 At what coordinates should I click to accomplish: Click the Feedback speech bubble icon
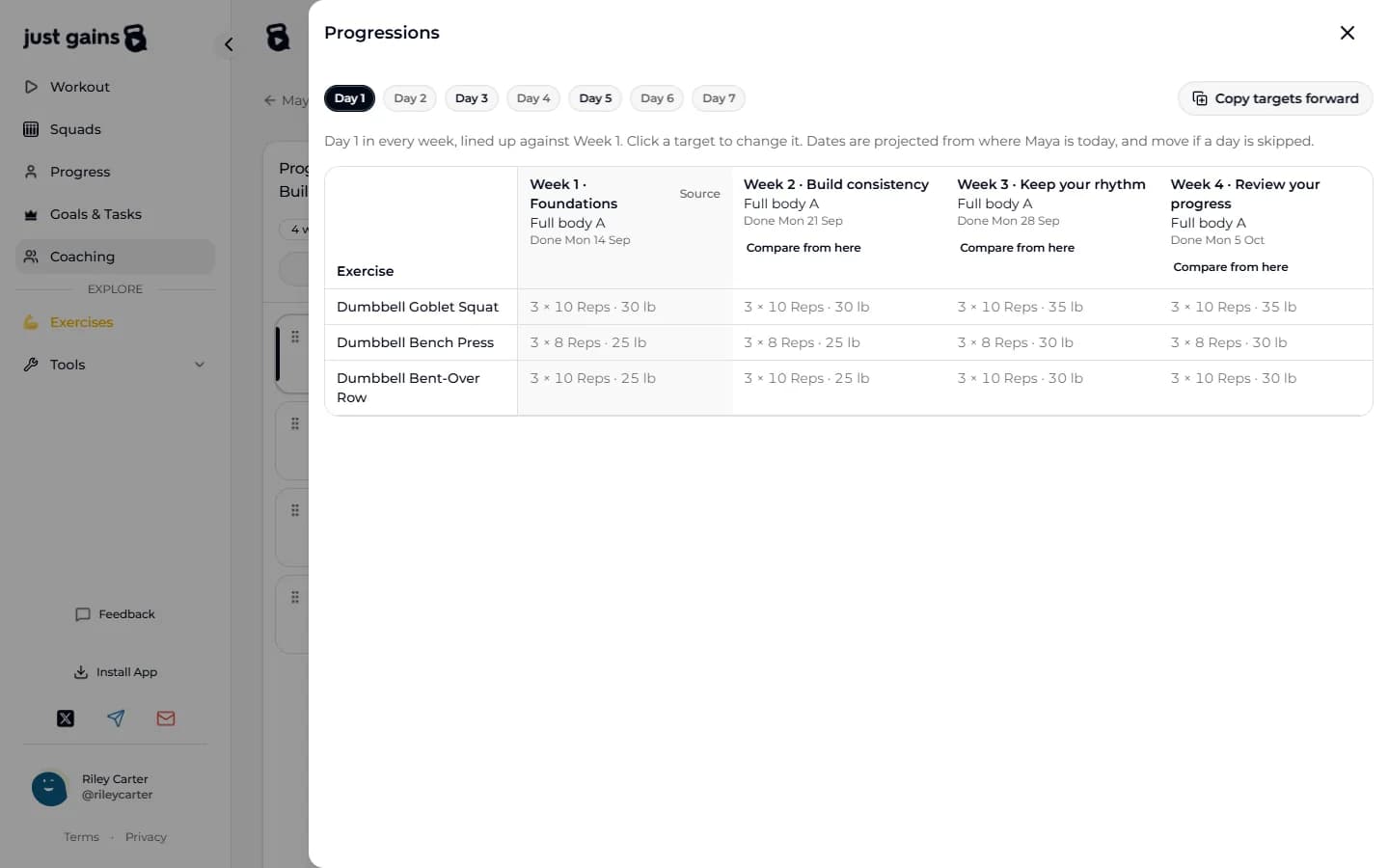83,614
